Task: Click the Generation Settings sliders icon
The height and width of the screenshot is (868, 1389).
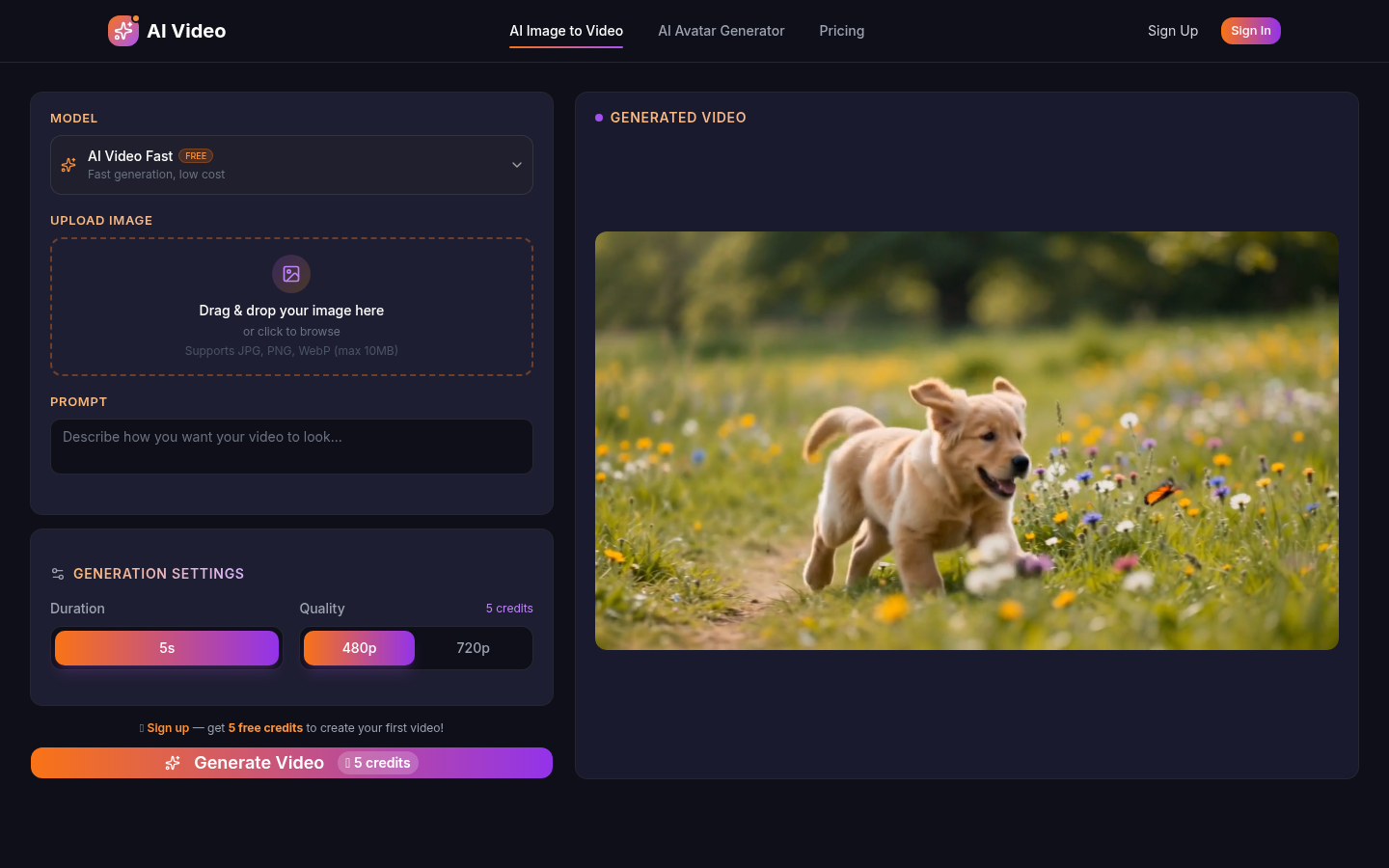Action: click(58, 574)
